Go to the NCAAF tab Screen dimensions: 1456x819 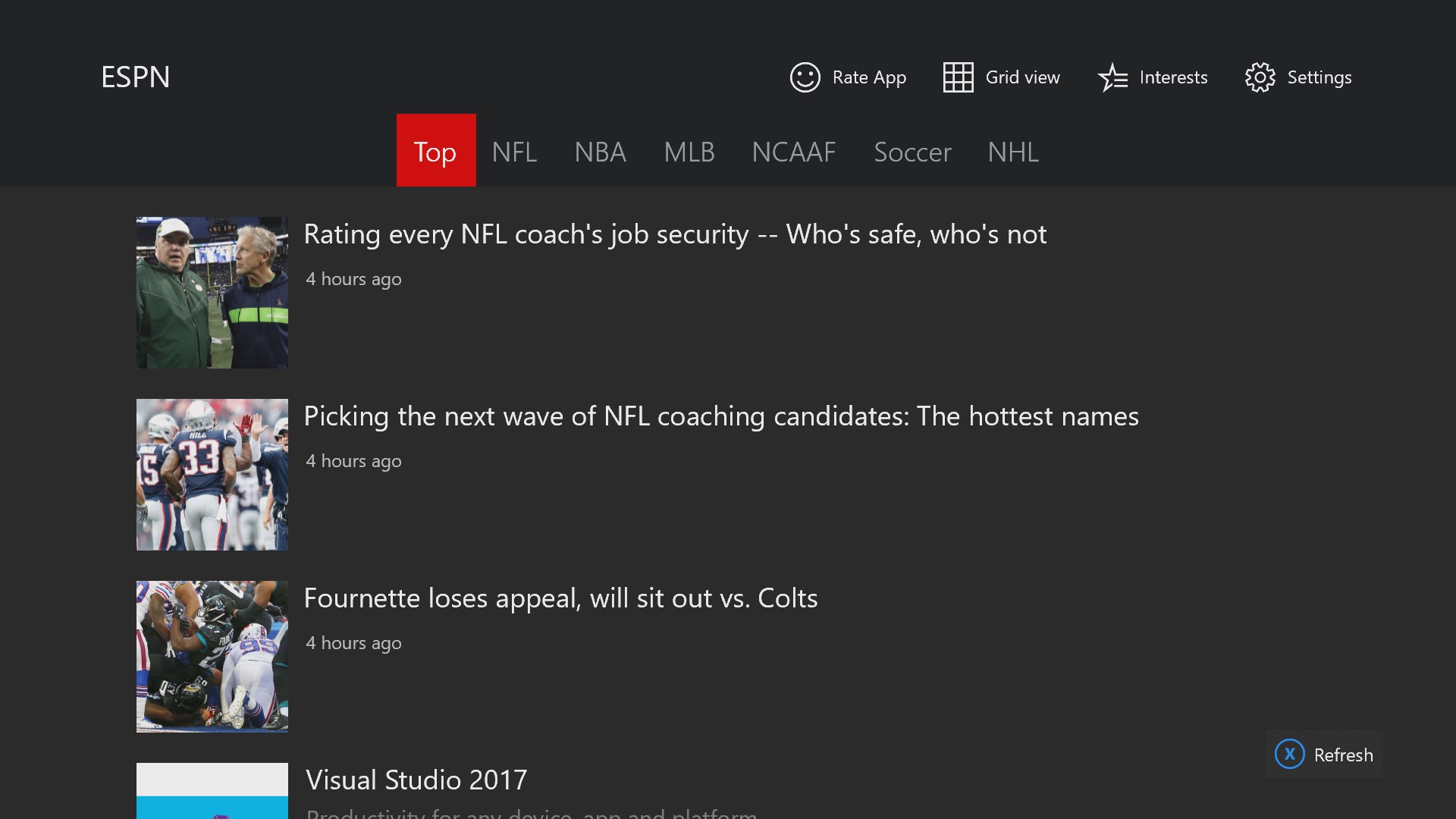[x=793, y=152]
